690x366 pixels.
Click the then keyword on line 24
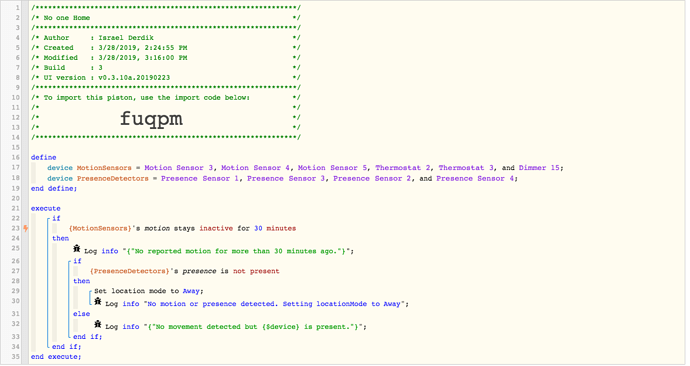click(60, 238)
